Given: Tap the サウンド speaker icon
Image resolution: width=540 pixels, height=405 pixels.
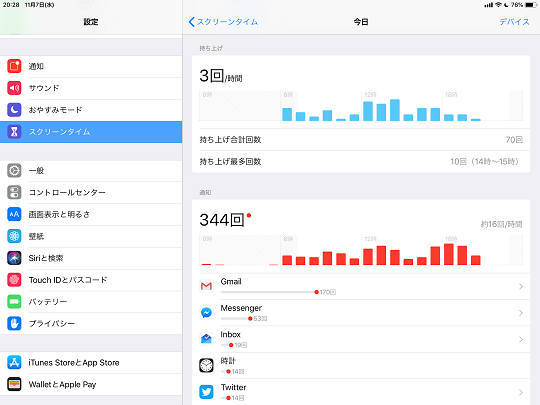Looking at the screenshot, I should tap(14, 88).
